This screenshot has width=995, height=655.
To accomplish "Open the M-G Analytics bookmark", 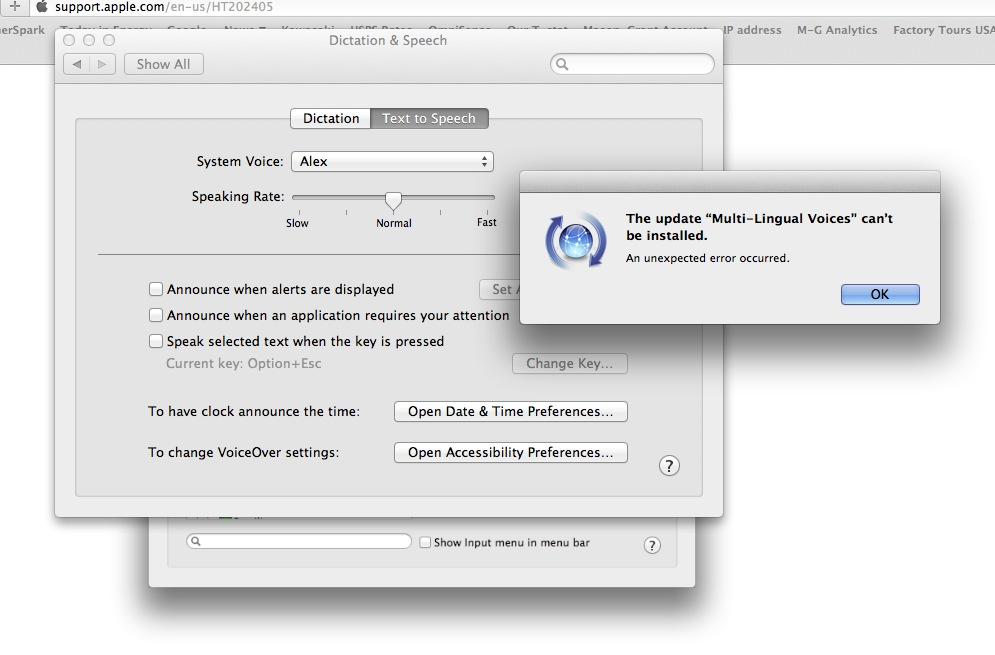I will [837, 30].
